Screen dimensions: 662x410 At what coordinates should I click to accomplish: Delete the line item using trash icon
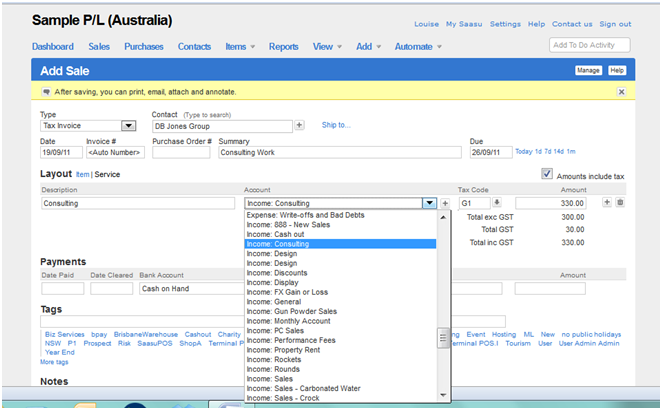[x=620, y=203]
